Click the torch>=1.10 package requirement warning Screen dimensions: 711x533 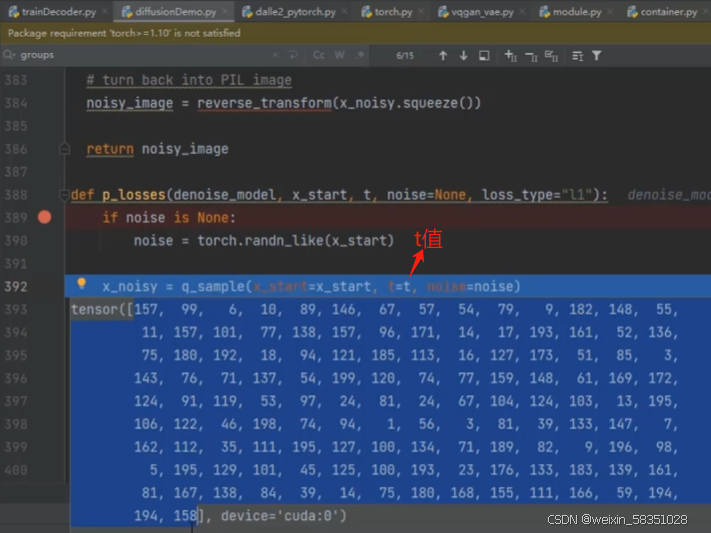pyautogui.click(x=124, y=33)
